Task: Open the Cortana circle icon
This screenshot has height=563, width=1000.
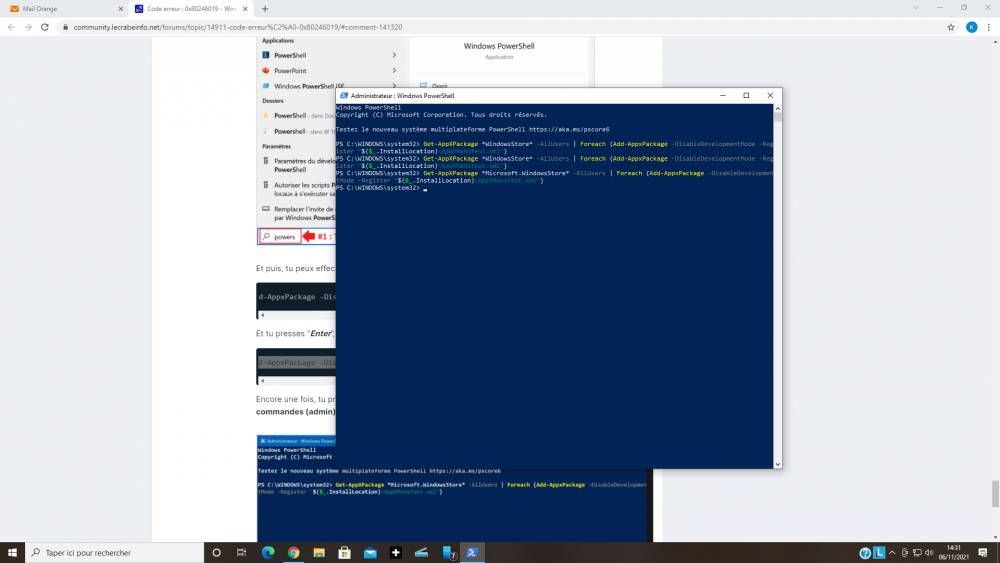Action: click(x=216, y=552)
